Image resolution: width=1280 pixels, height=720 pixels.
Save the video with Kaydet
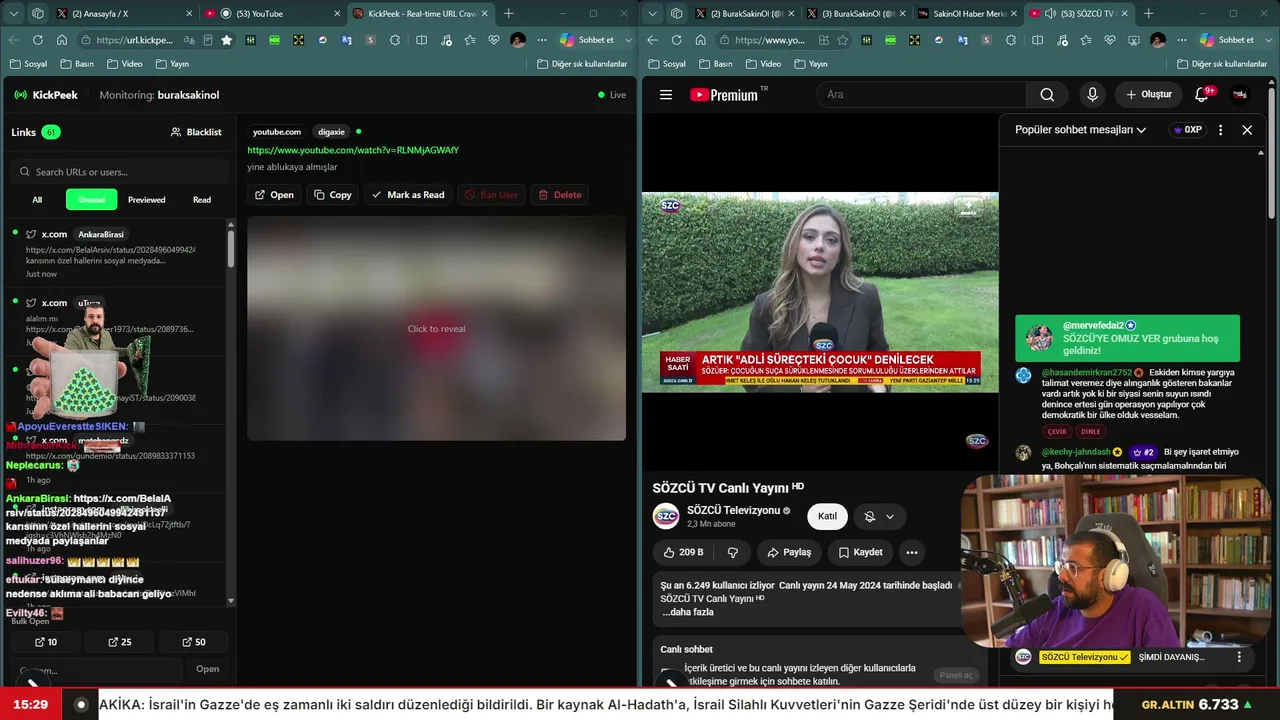(x=860, y=552)
